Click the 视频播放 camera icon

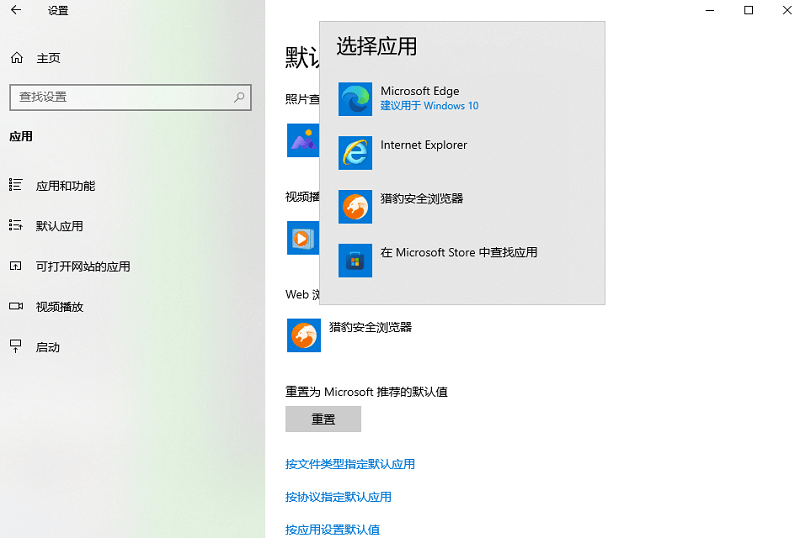tap(16, 306)
